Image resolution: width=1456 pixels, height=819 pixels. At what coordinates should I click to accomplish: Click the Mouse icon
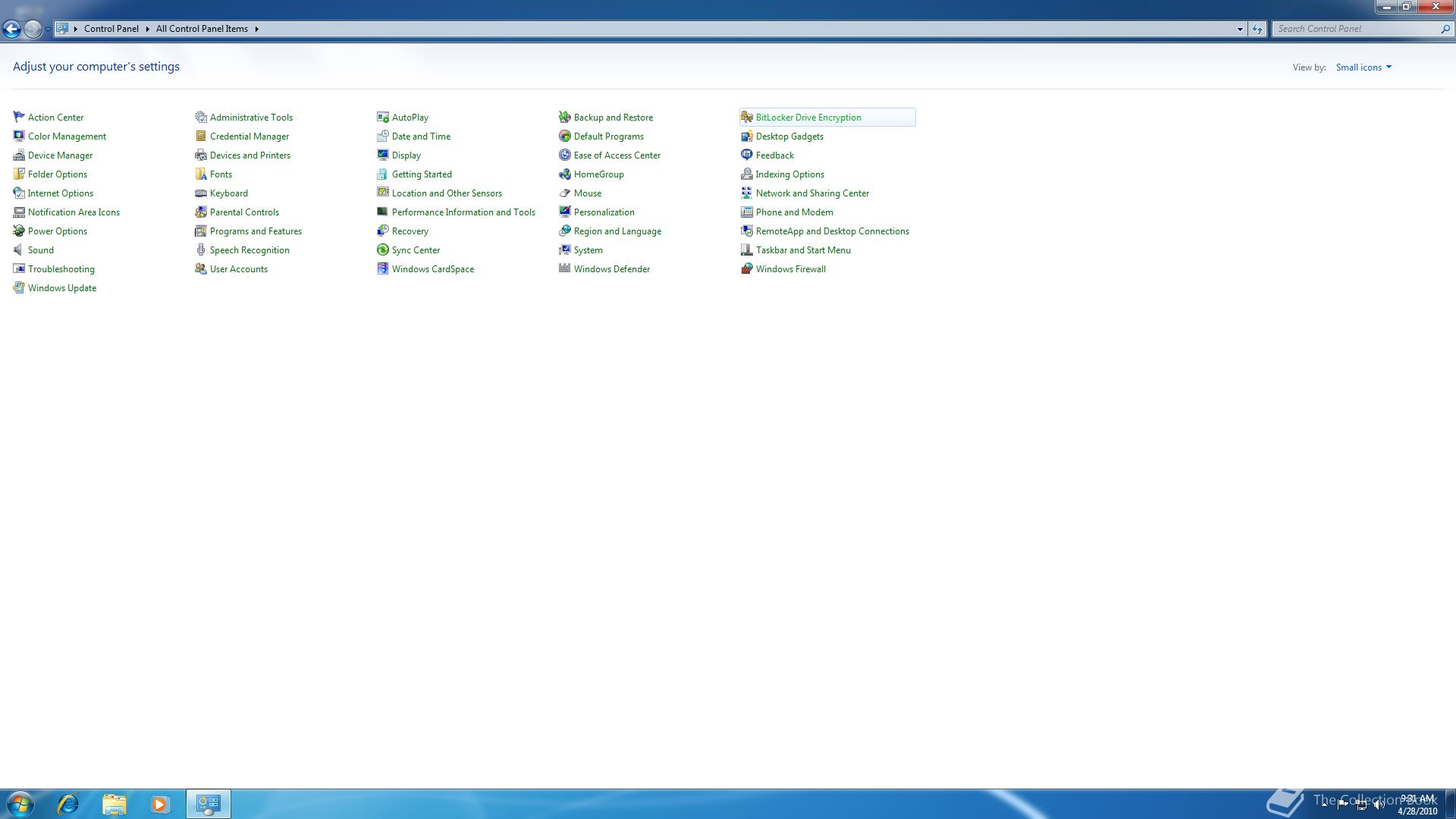565,193
